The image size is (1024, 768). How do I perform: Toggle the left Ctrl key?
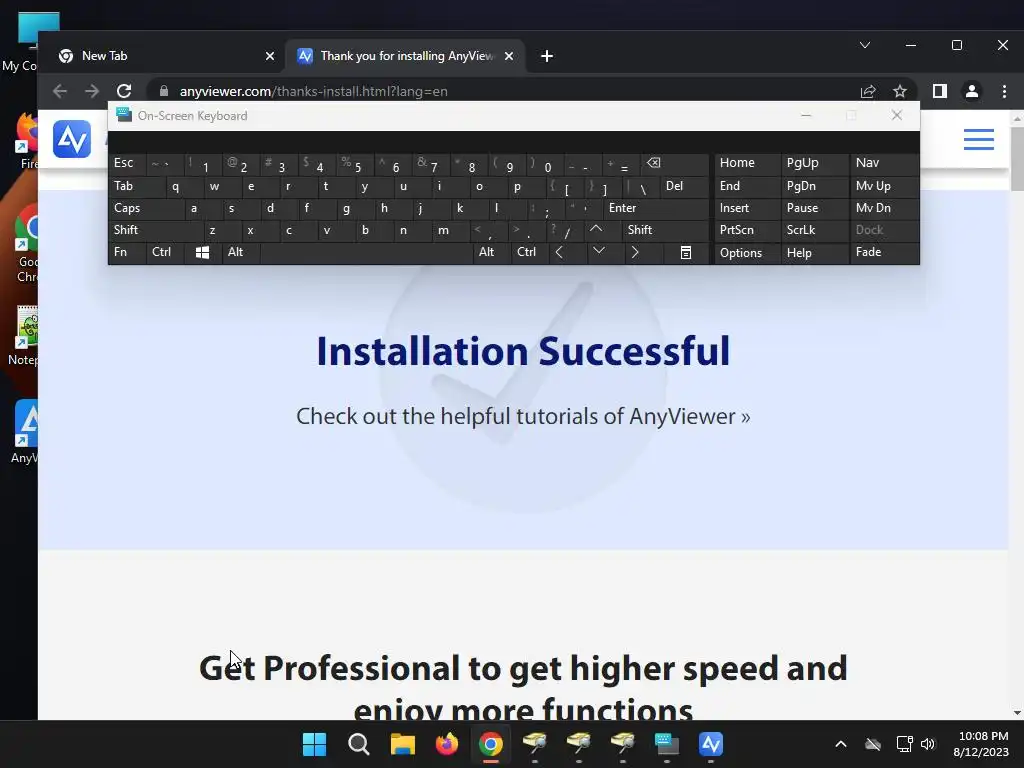pyautogui.click(x=165, y=252)
